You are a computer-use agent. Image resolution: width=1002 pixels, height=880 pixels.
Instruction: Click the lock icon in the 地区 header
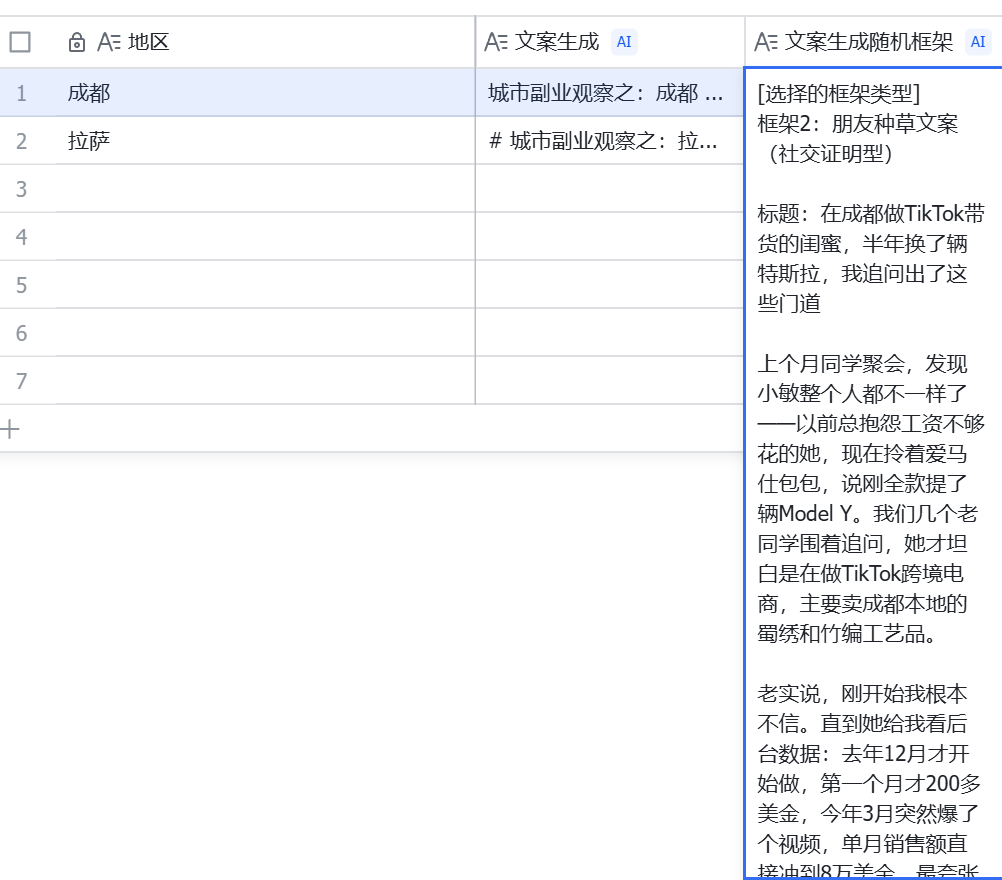[x=77, y=42]
